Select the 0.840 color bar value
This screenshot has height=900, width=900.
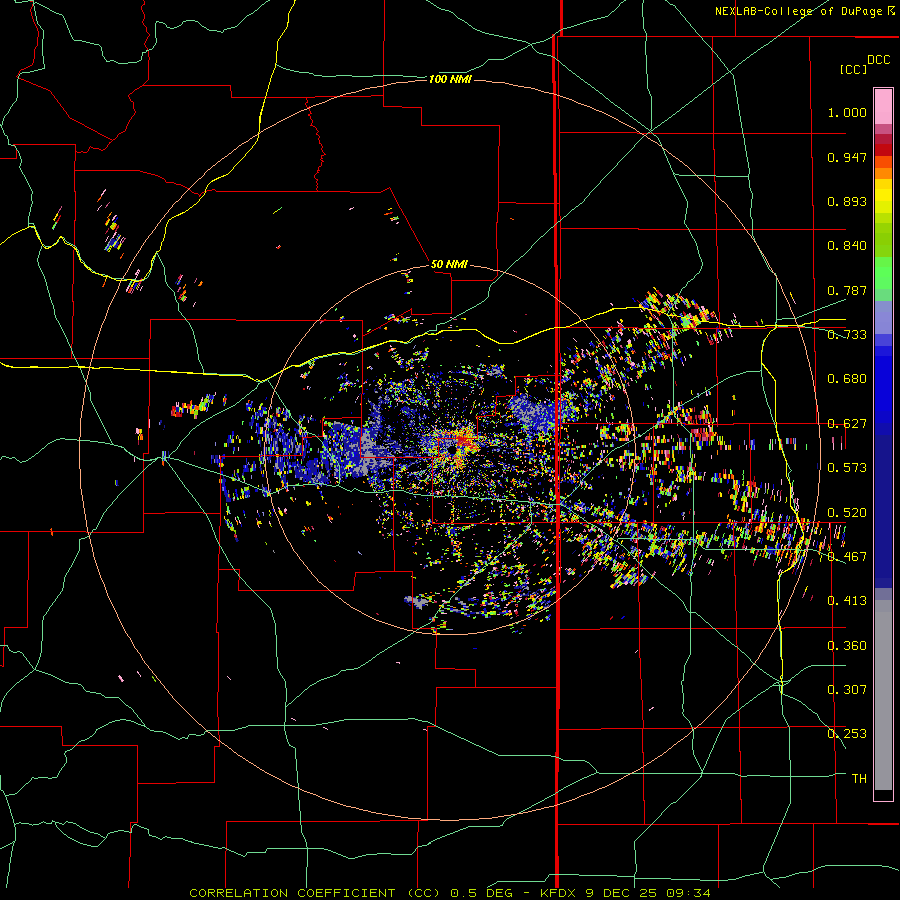click(847, 246)
